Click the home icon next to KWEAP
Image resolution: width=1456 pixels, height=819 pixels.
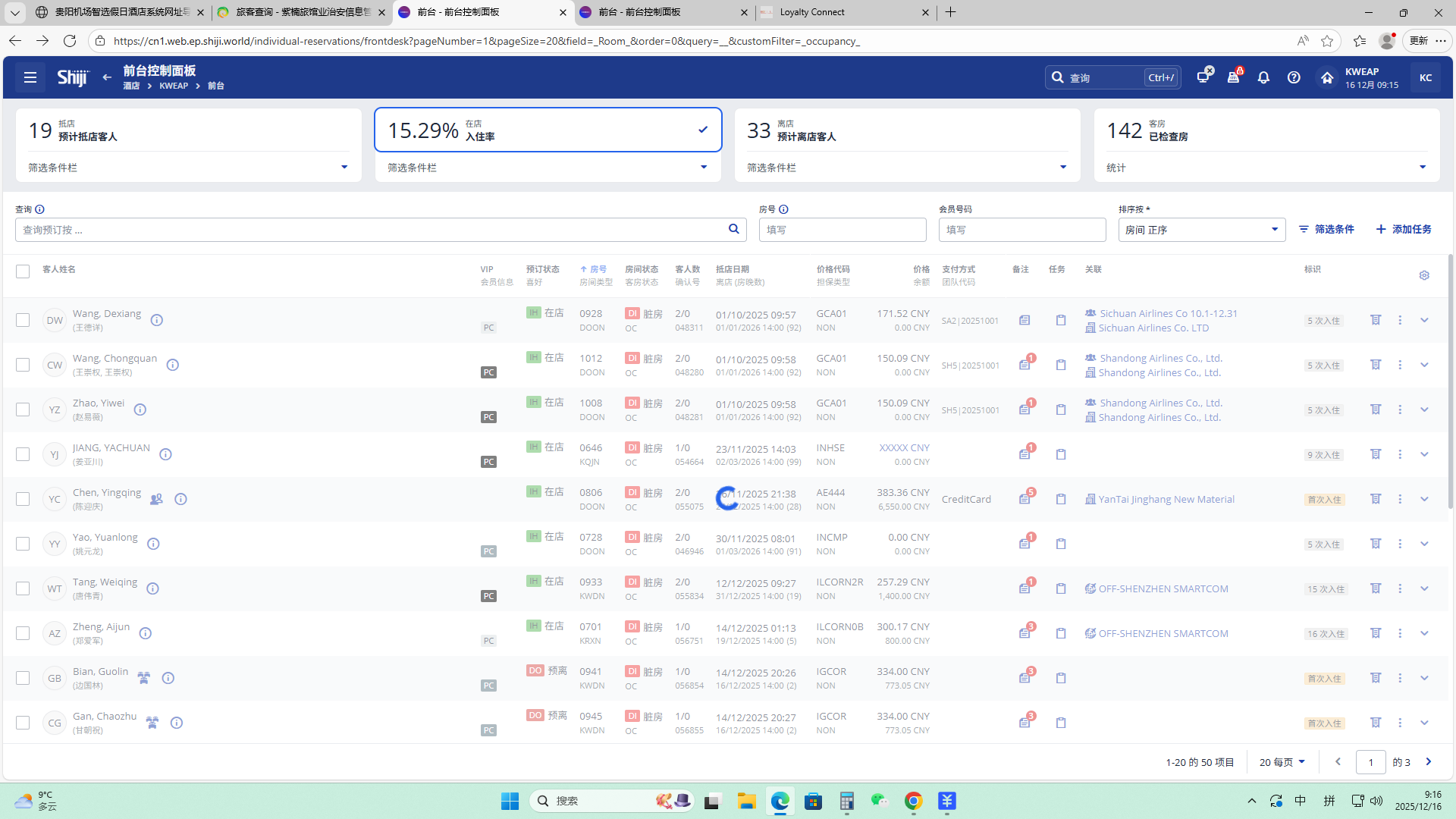1326,77
